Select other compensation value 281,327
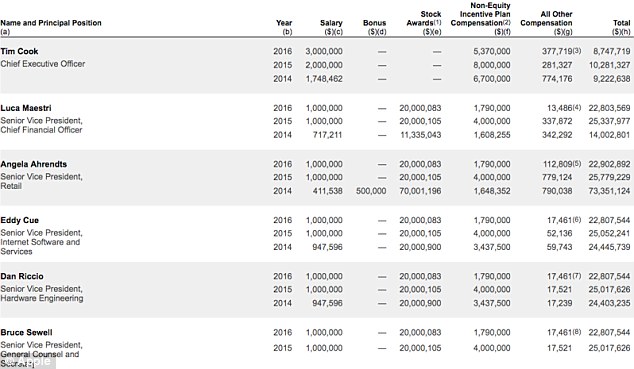Screen dimensions: 634x369 (x=557, y=65)
